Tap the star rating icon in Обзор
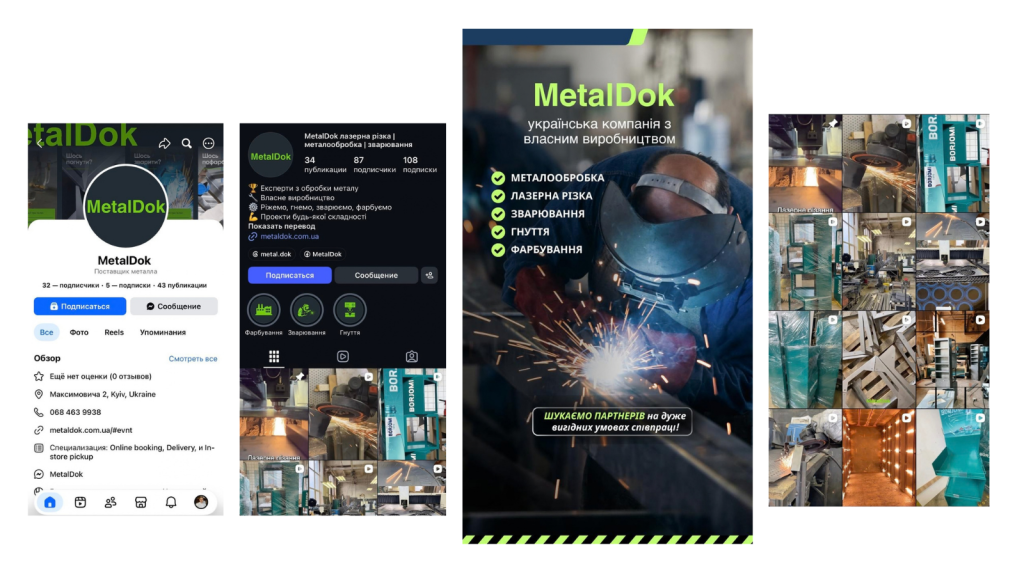Screen dimensions: 1024x573 [39, 376]
